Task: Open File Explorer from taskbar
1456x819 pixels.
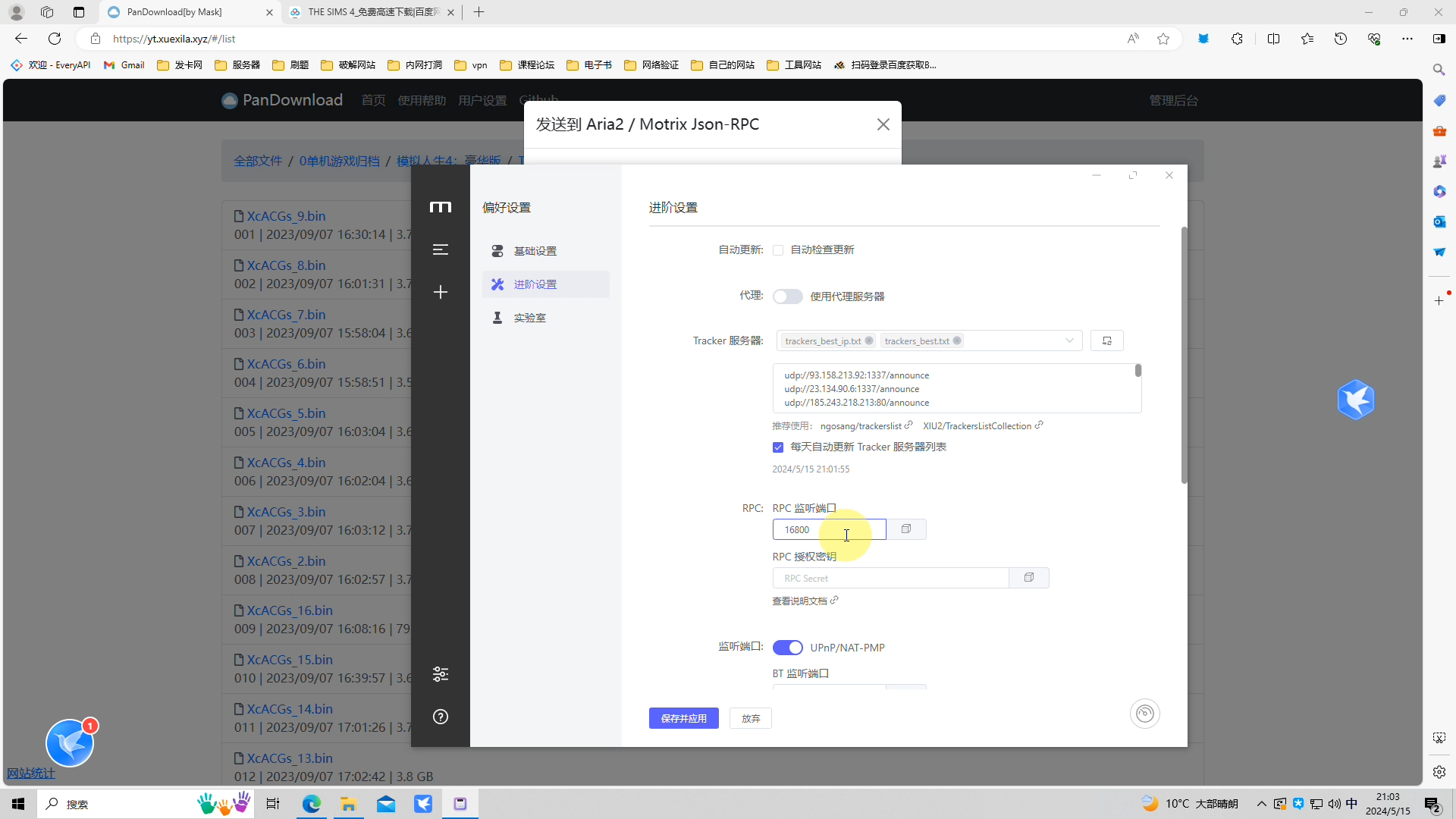Action: [348, 804]
